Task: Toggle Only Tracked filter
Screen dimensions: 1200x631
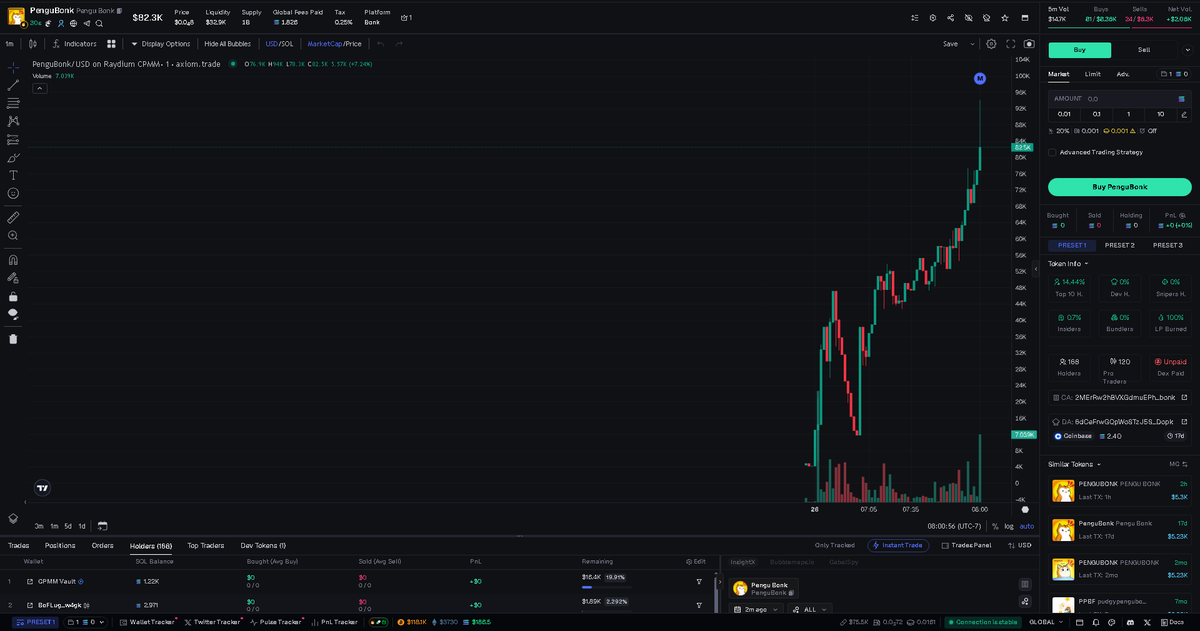Action: pos(835,545)
